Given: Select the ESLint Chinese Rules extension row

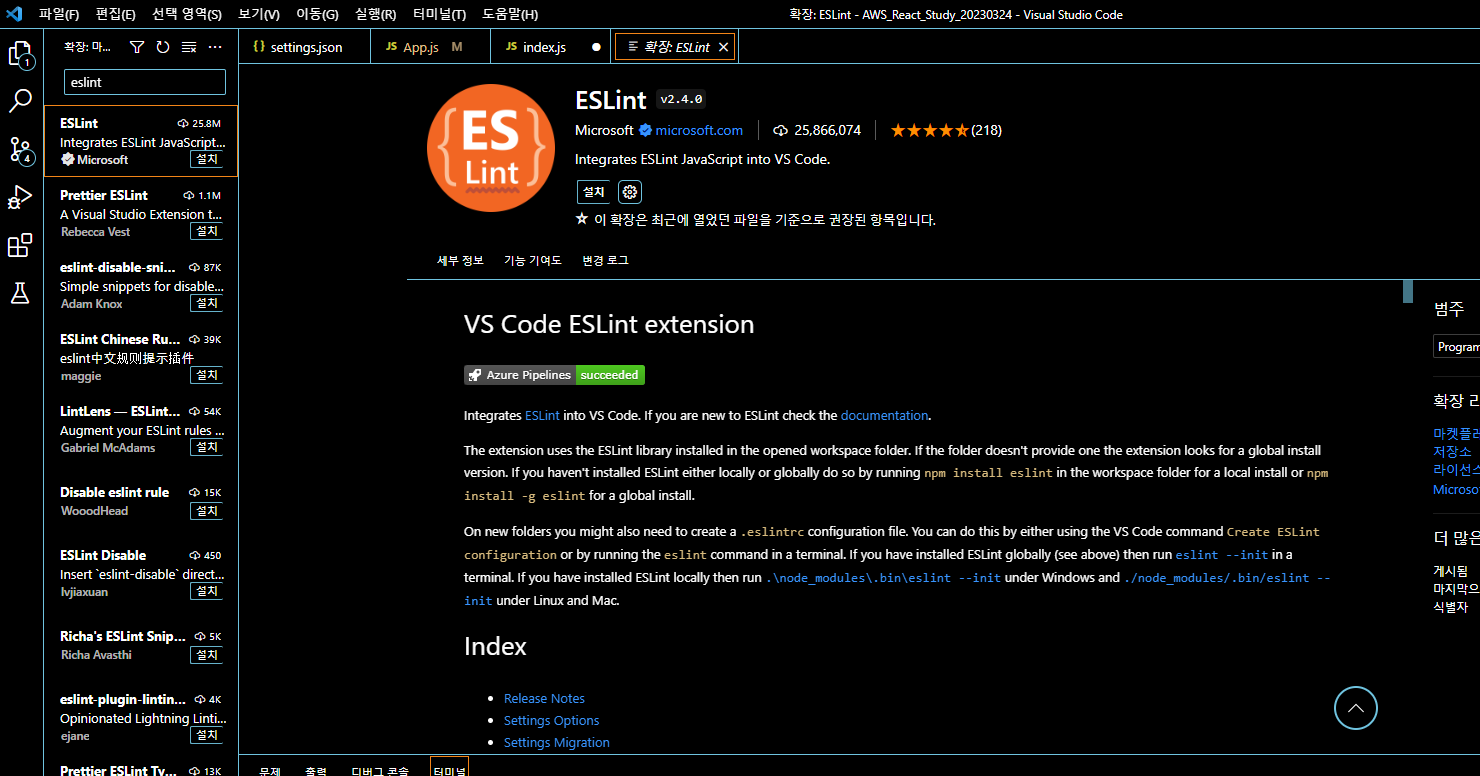Looking at the screenshot, I should pos(141,357).
